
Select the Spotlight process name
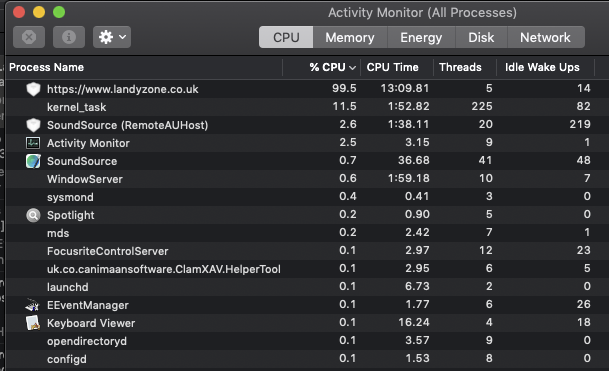[71, 215]
